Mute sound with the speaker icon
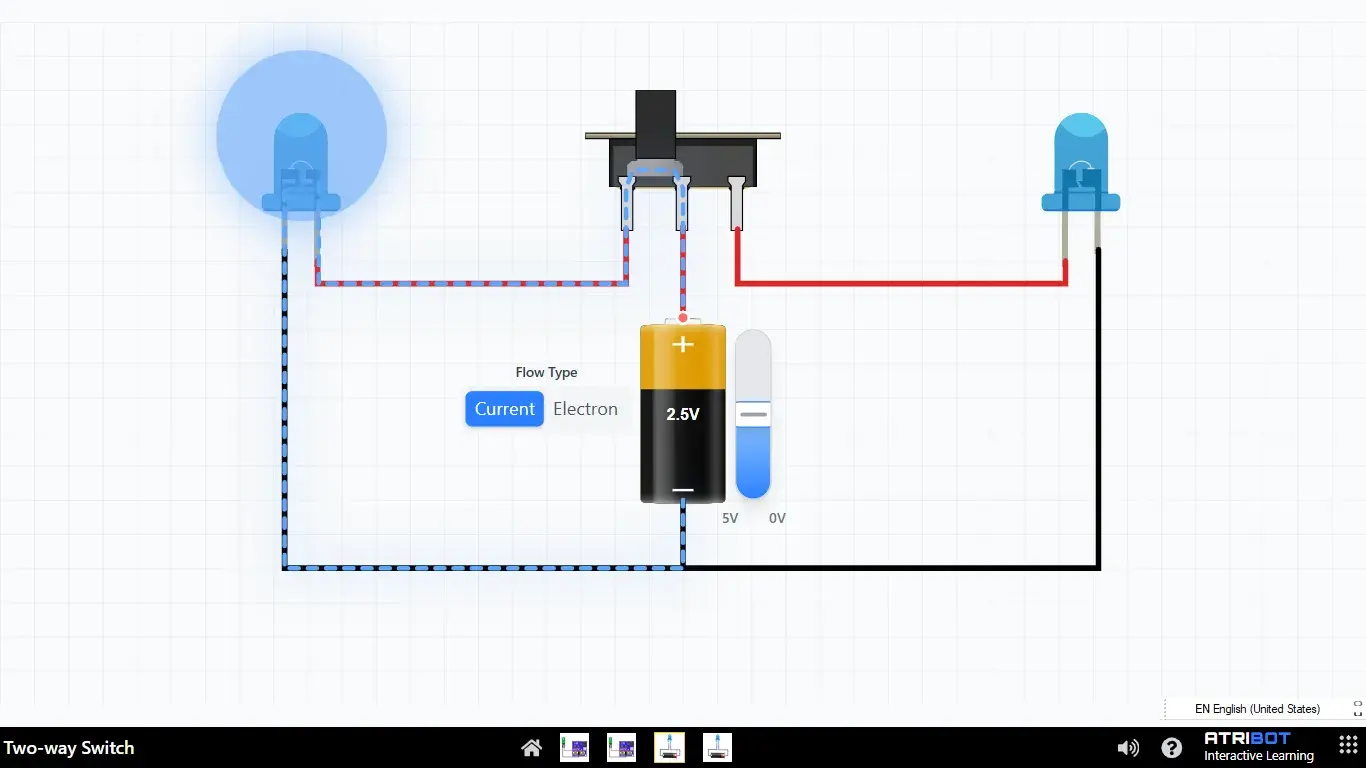 click(x=1128, y=748)
